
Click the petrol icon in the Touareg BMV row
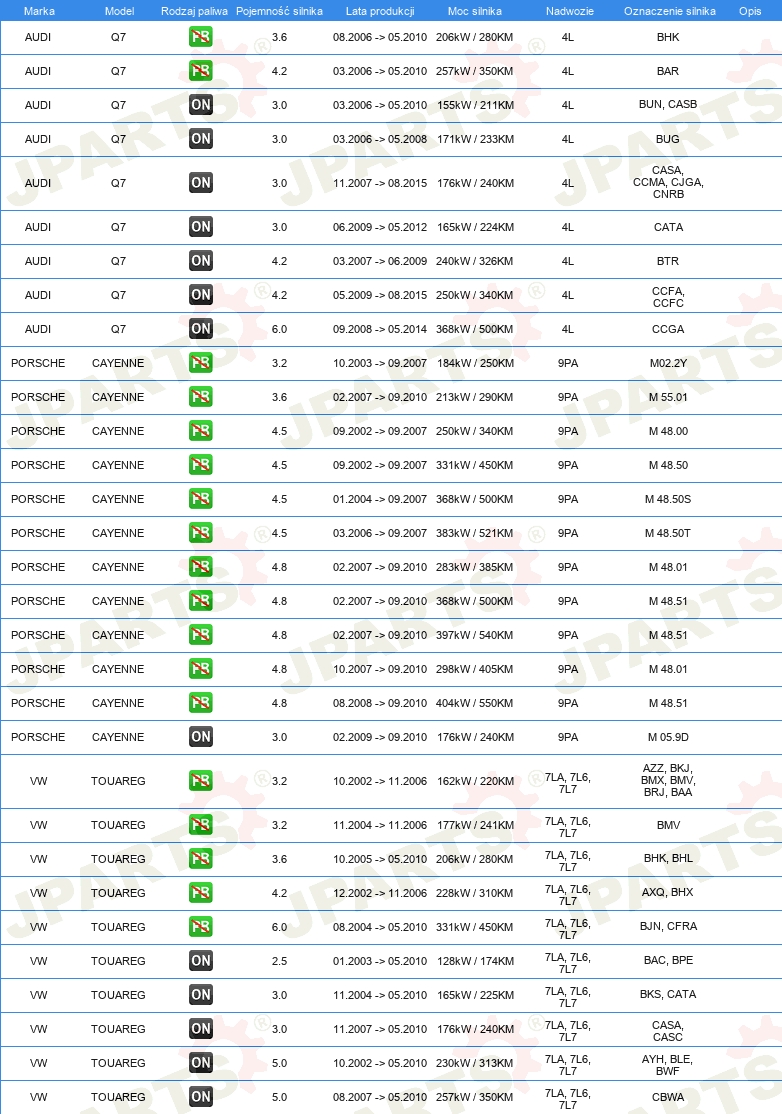pyautogui.click(x=201, y=825)
